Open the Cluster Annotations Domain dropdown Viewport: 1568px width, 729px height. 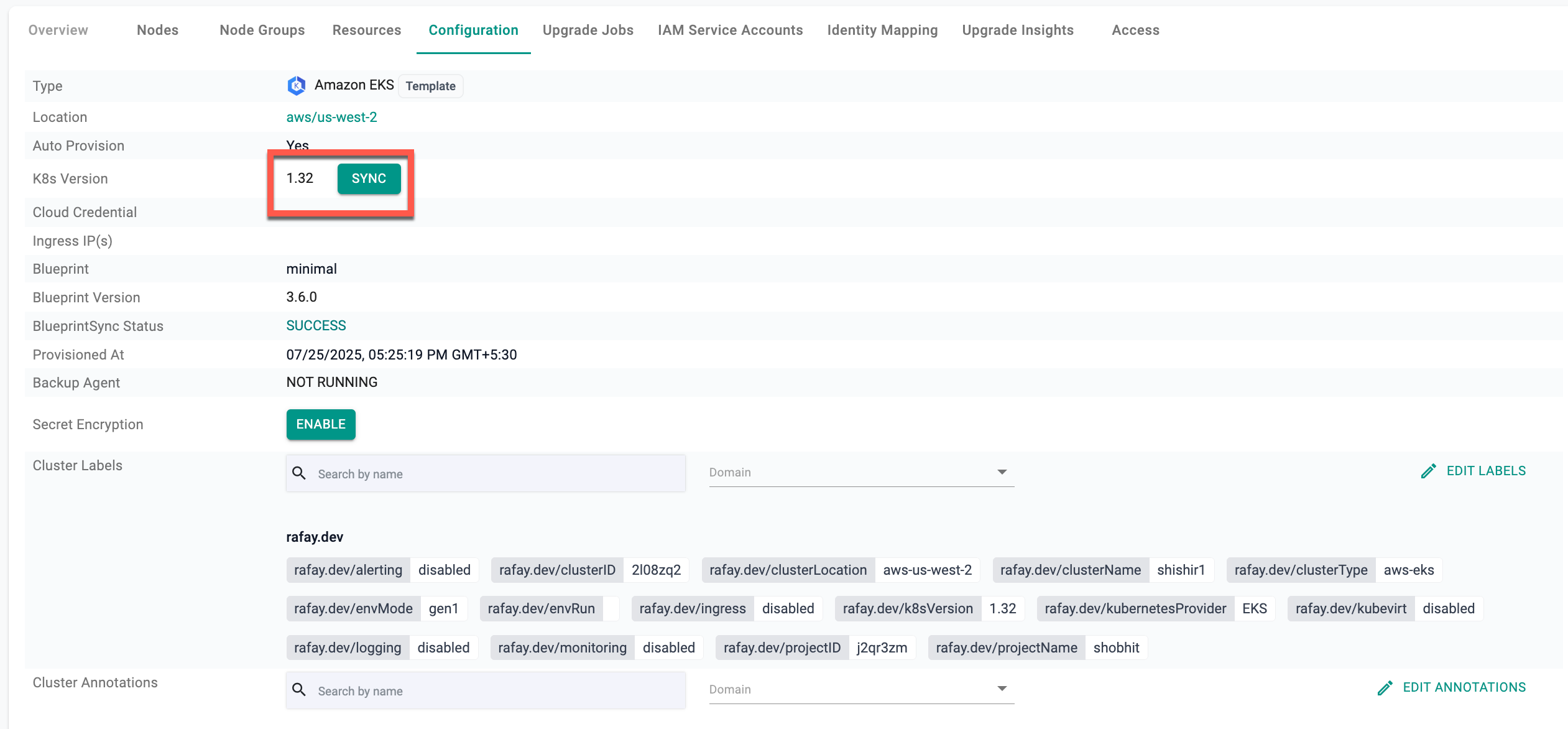pyautogui.click(x=862, y=689)
